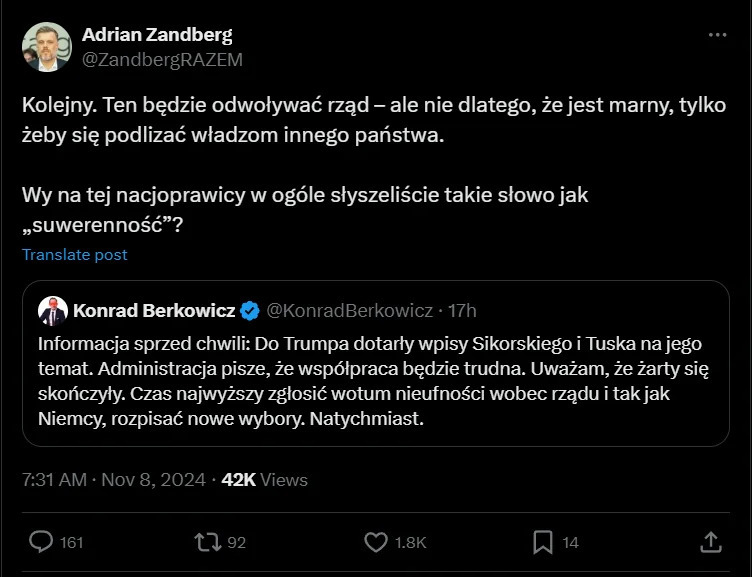Bookmark this post by Adrian Zandberg

(543, 542)
